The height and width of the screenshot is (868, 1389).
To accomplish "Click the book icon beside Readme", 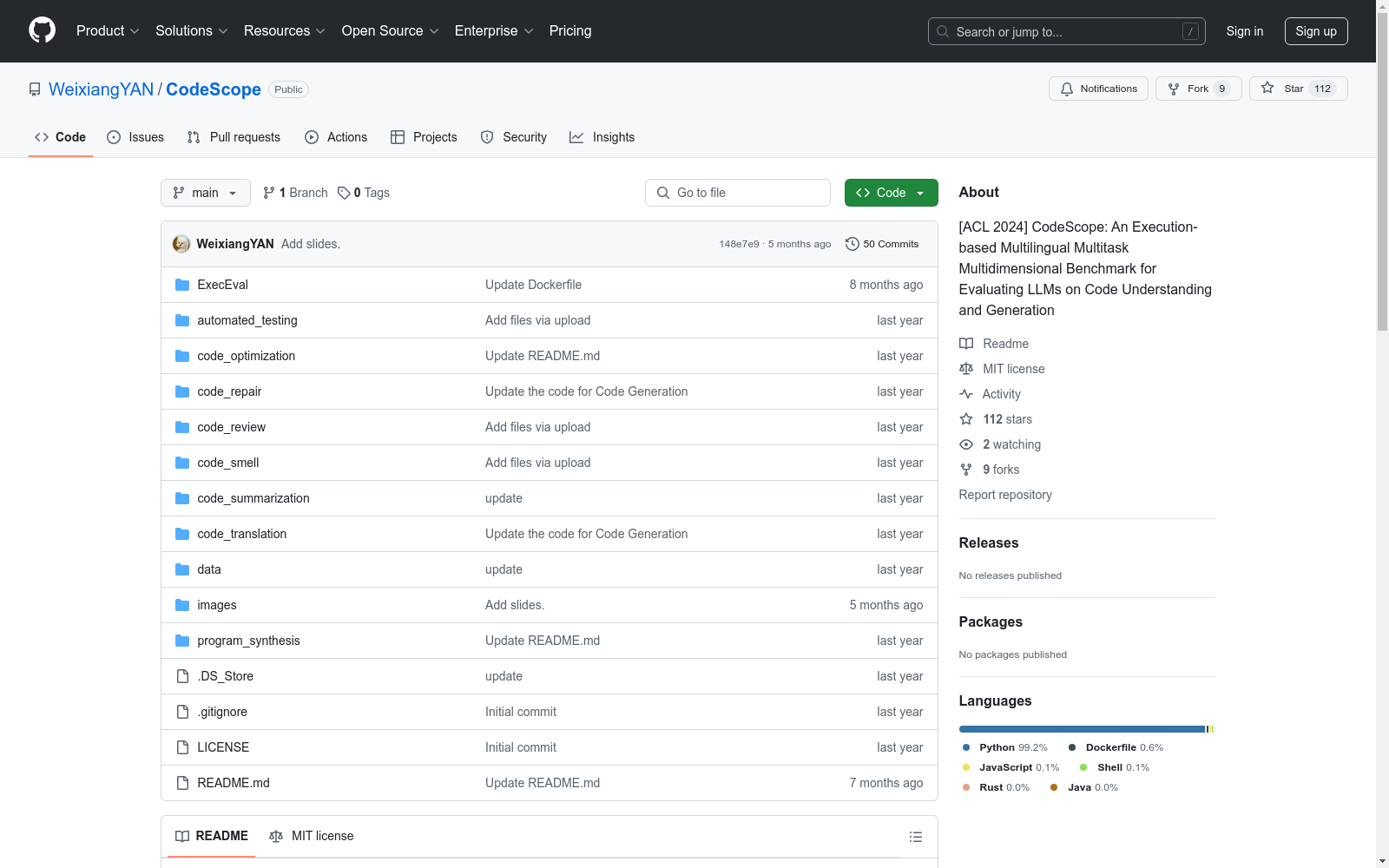I will (966, 344).
